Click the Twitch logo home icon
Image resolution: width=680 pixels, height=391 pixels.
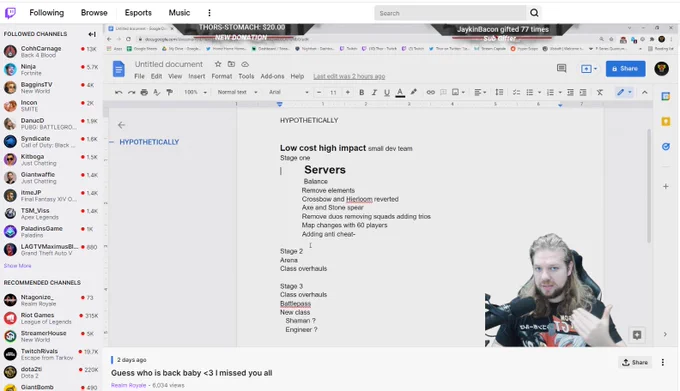pyautogui.click(x=10, y=13)
